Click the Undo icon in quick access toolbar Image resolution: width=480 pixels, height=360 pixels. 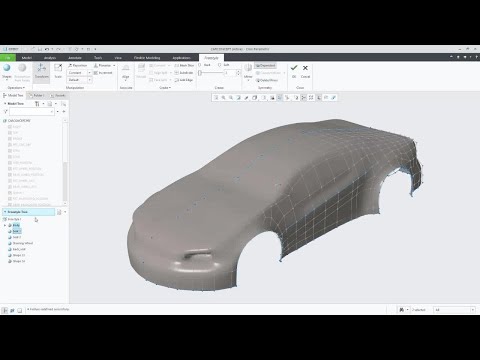tap(47, 49)
